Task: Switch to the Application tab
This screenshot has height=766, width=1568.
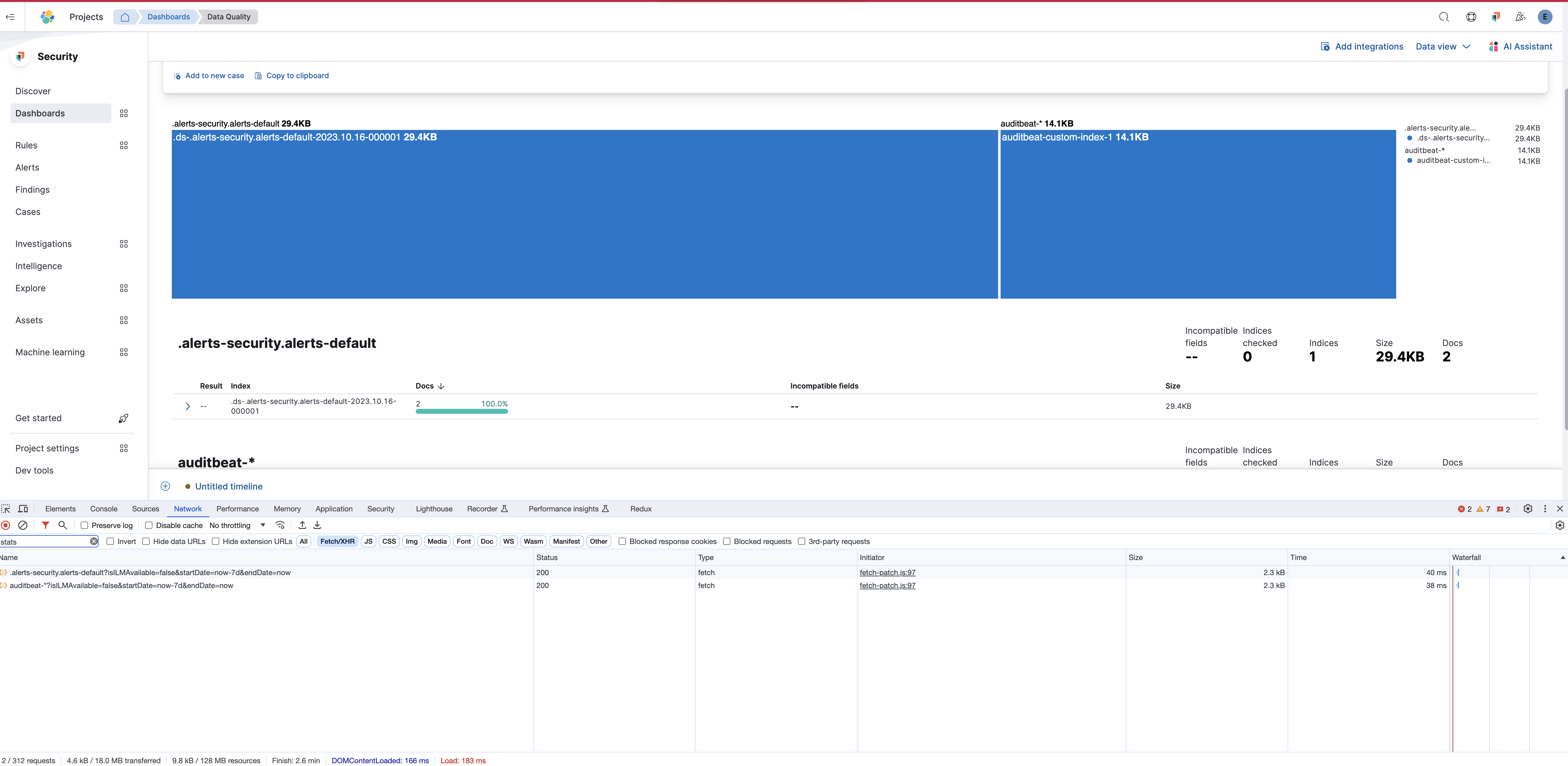Action: [x=333, y=509]
